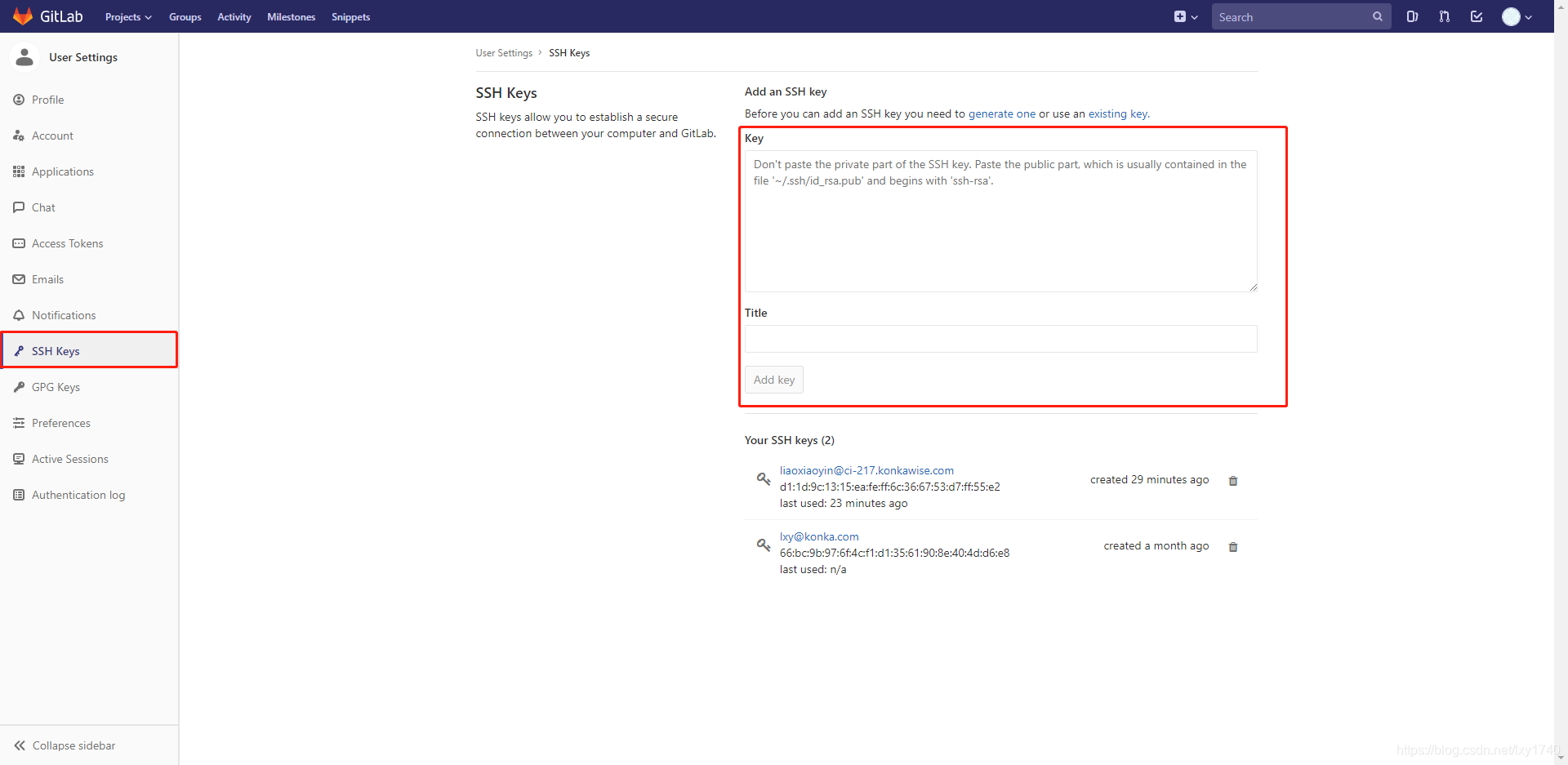Open the Groups menu
The height and width of the screenshot is (765, 1568).
point(185,17)
